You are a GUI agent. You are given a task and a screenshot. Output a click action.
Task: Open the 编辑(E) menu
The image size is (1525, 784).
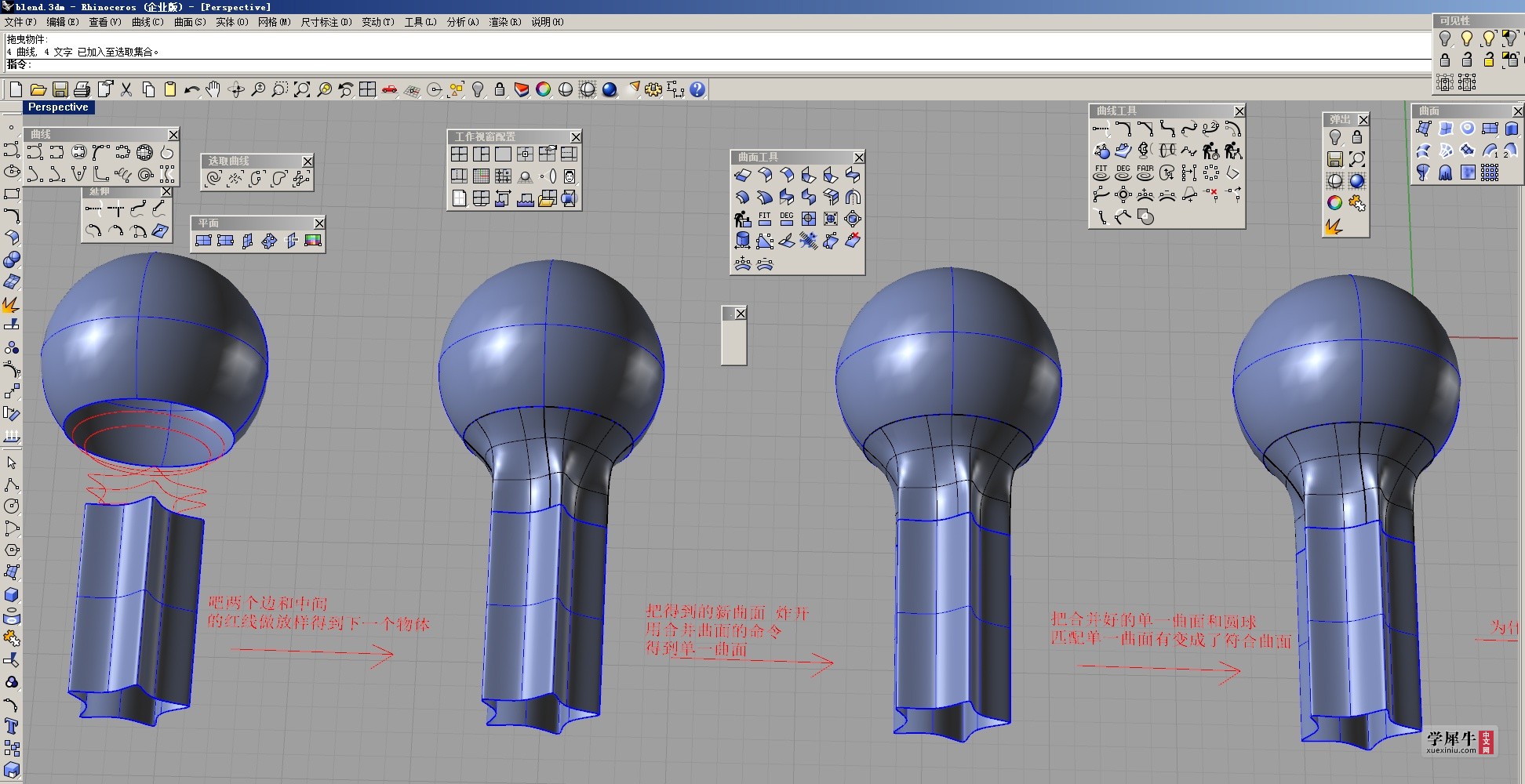[x=63, y=22]
